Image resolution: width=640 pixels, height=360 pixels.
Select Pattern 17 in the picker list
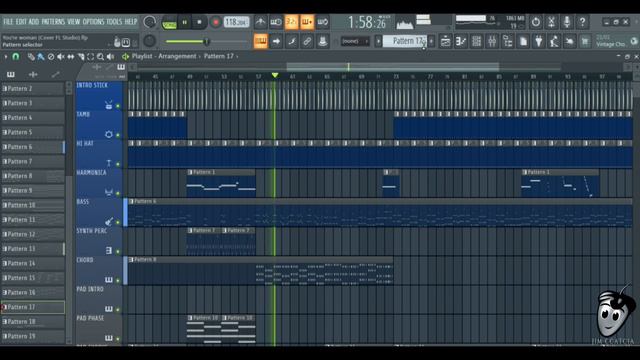[x=33, y=307]
